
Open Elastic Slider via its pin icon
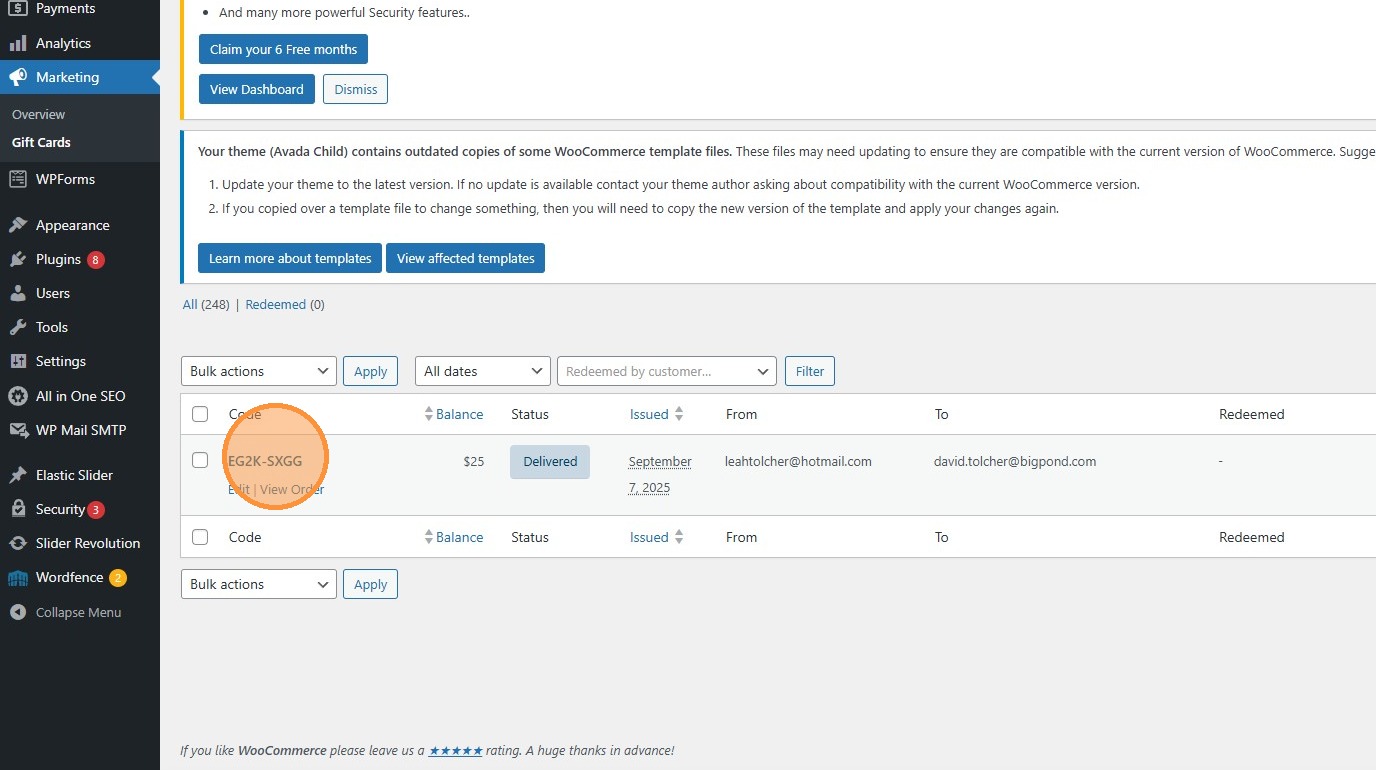point(17,475)
